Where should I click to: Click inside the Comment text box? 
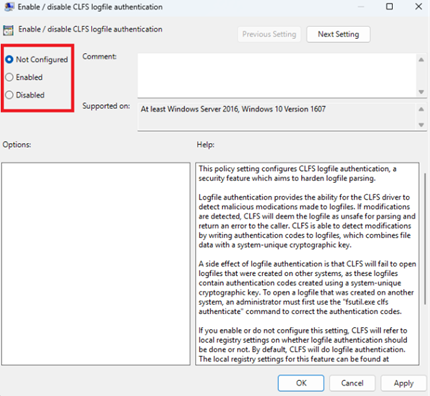coord(277,75)
